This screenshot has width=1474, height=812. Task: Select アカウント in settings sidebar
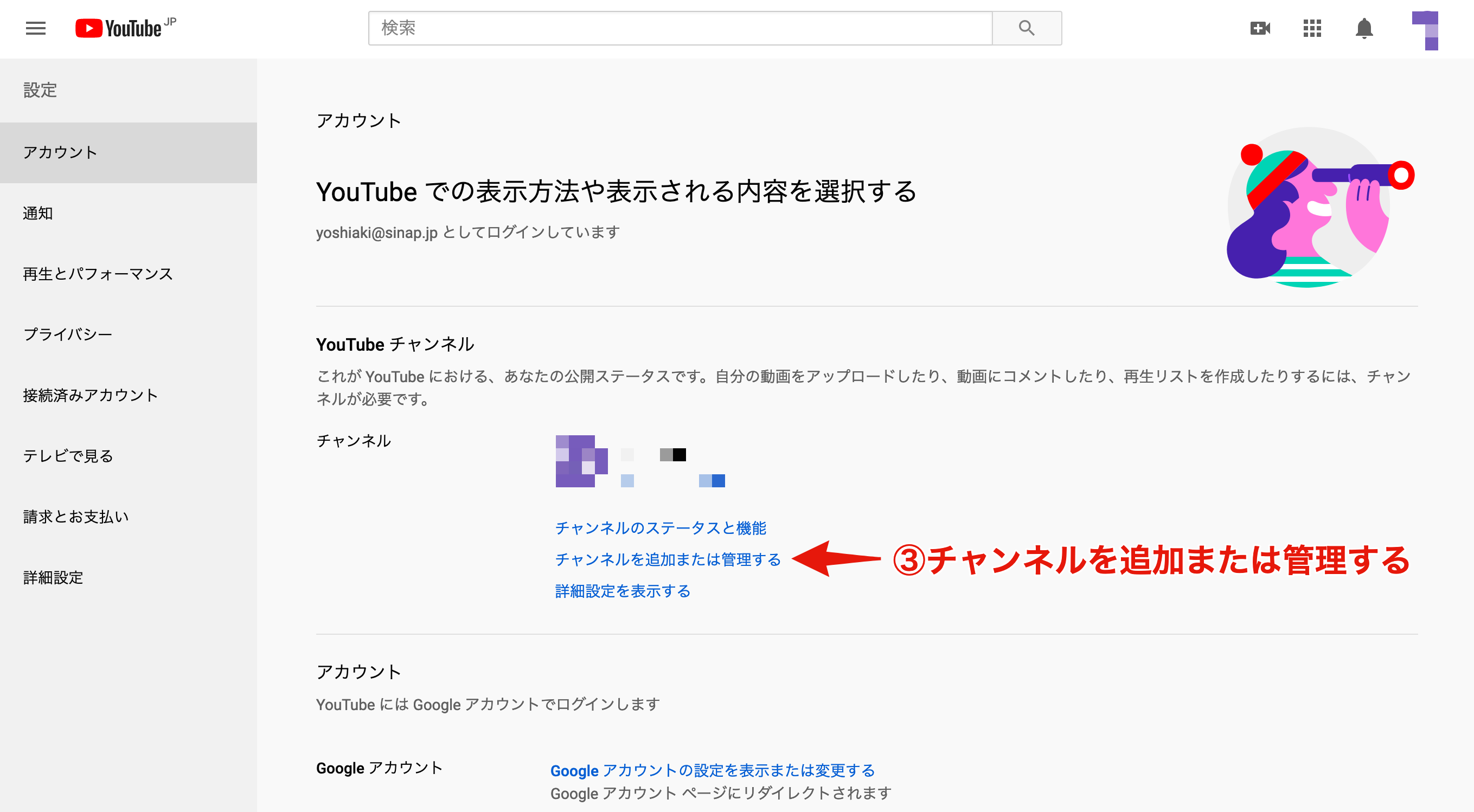coord(128,153)
